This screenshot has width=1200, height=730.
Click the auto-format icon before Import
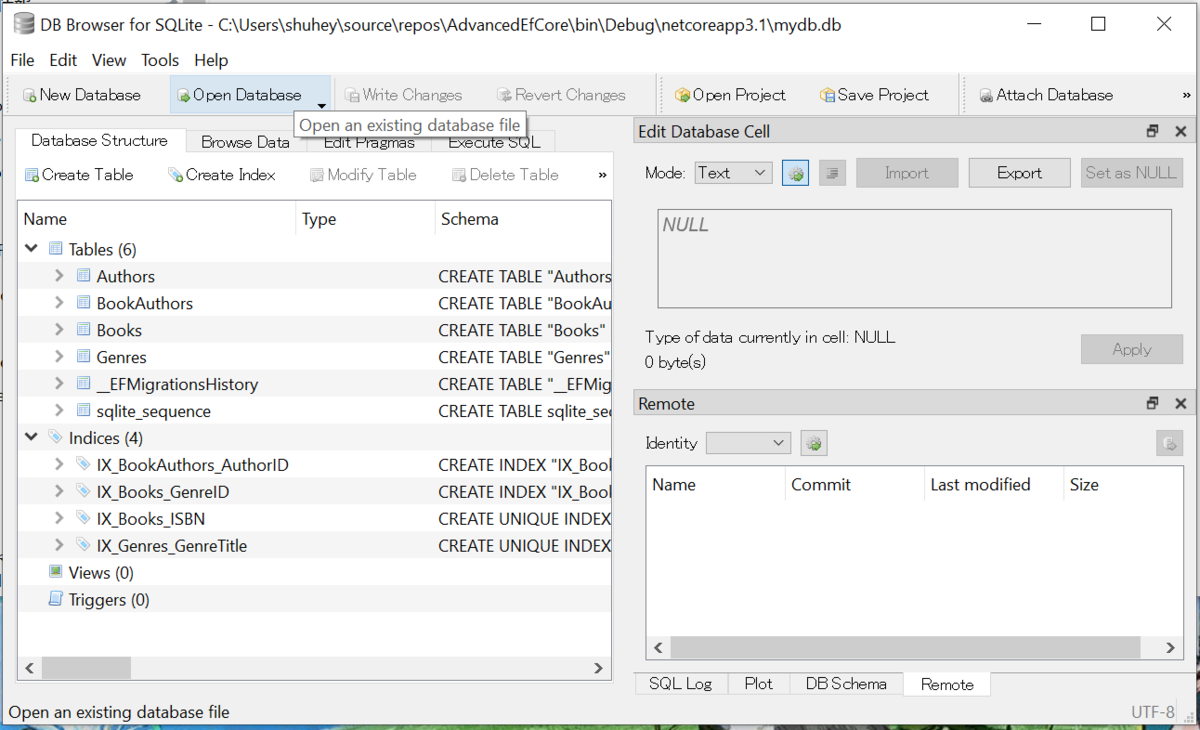(832, 173)
